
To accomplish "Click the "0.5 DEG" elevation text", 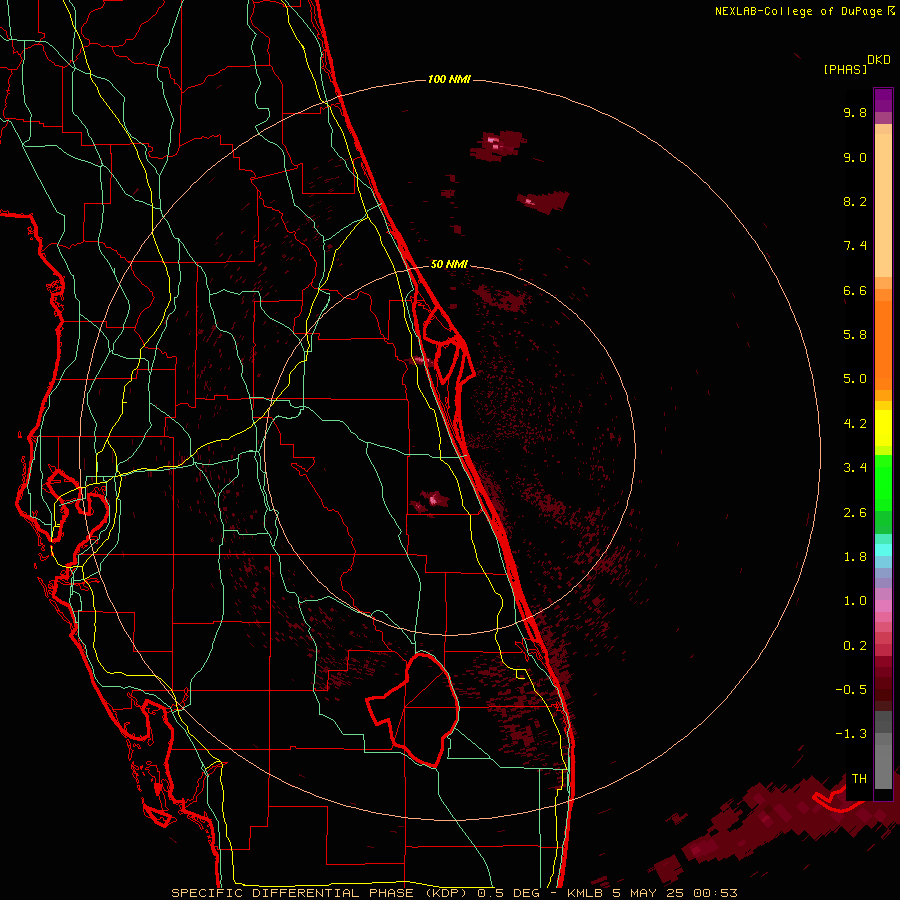I will 510,893.
